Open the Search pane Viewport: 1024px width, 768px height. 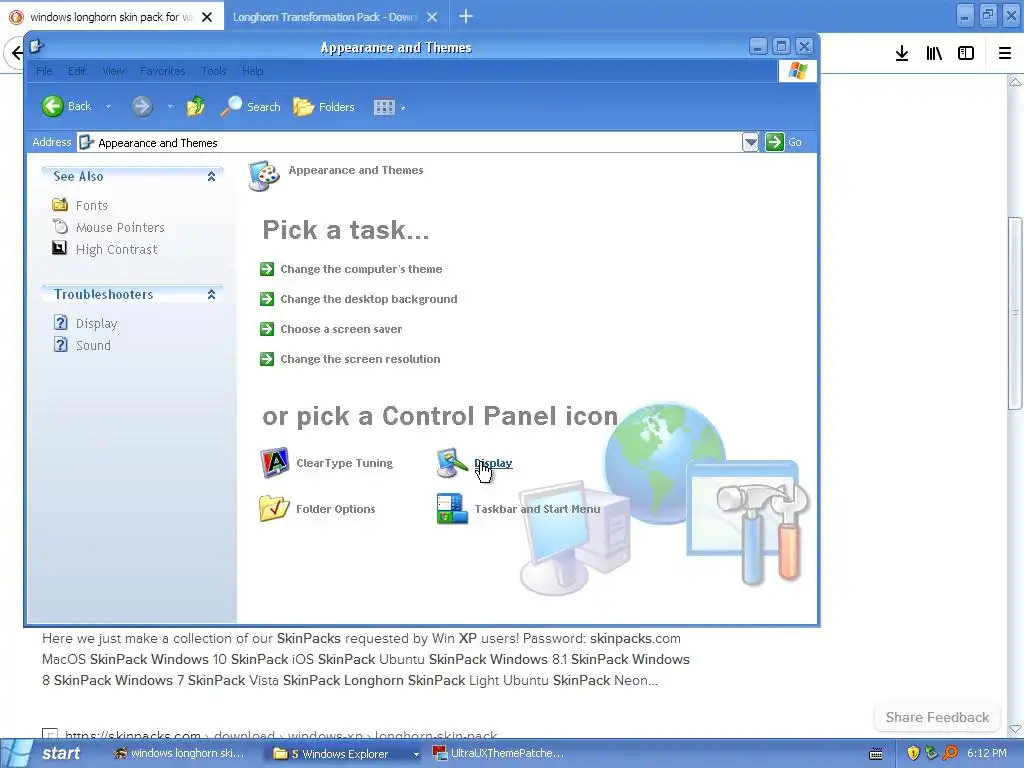[250, 106]
